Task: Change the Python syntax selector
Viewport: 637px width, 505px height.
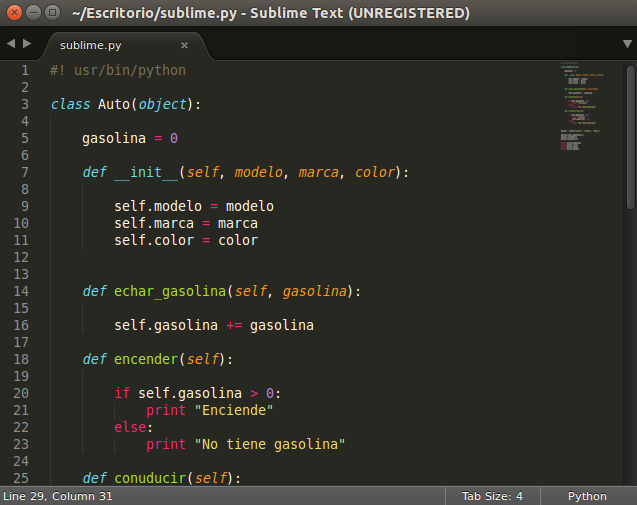Action: 587,496
